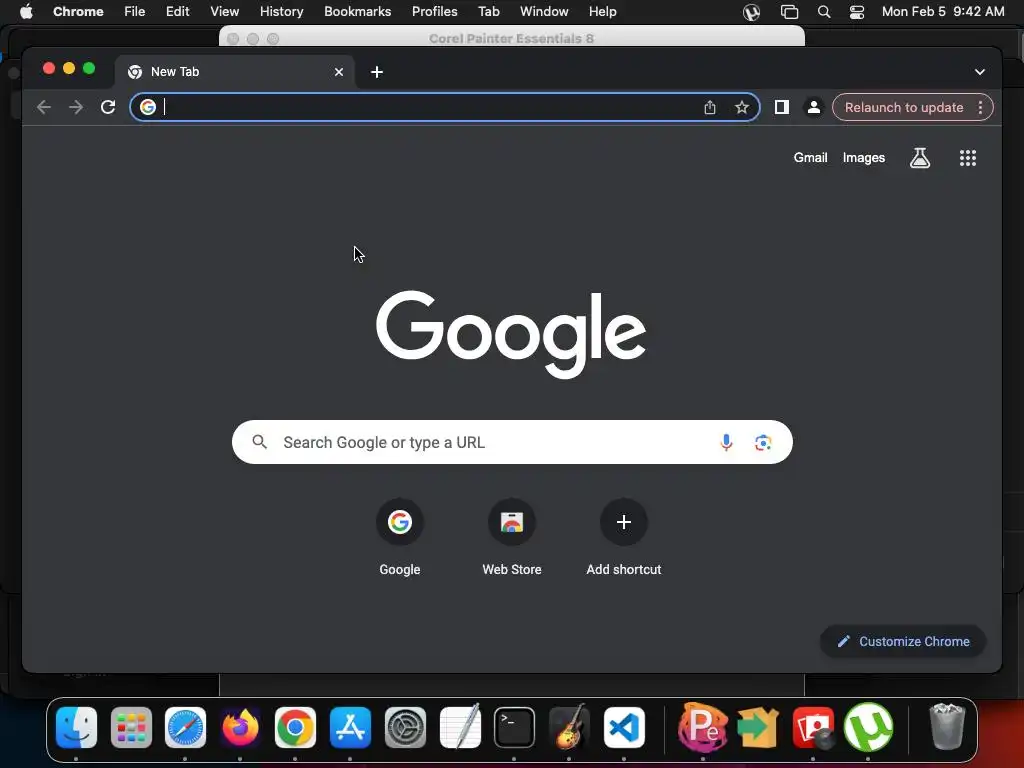Reload the current page
This screenshot has width=1024, height=768.
pyautogui.click(x=108, y=107)
